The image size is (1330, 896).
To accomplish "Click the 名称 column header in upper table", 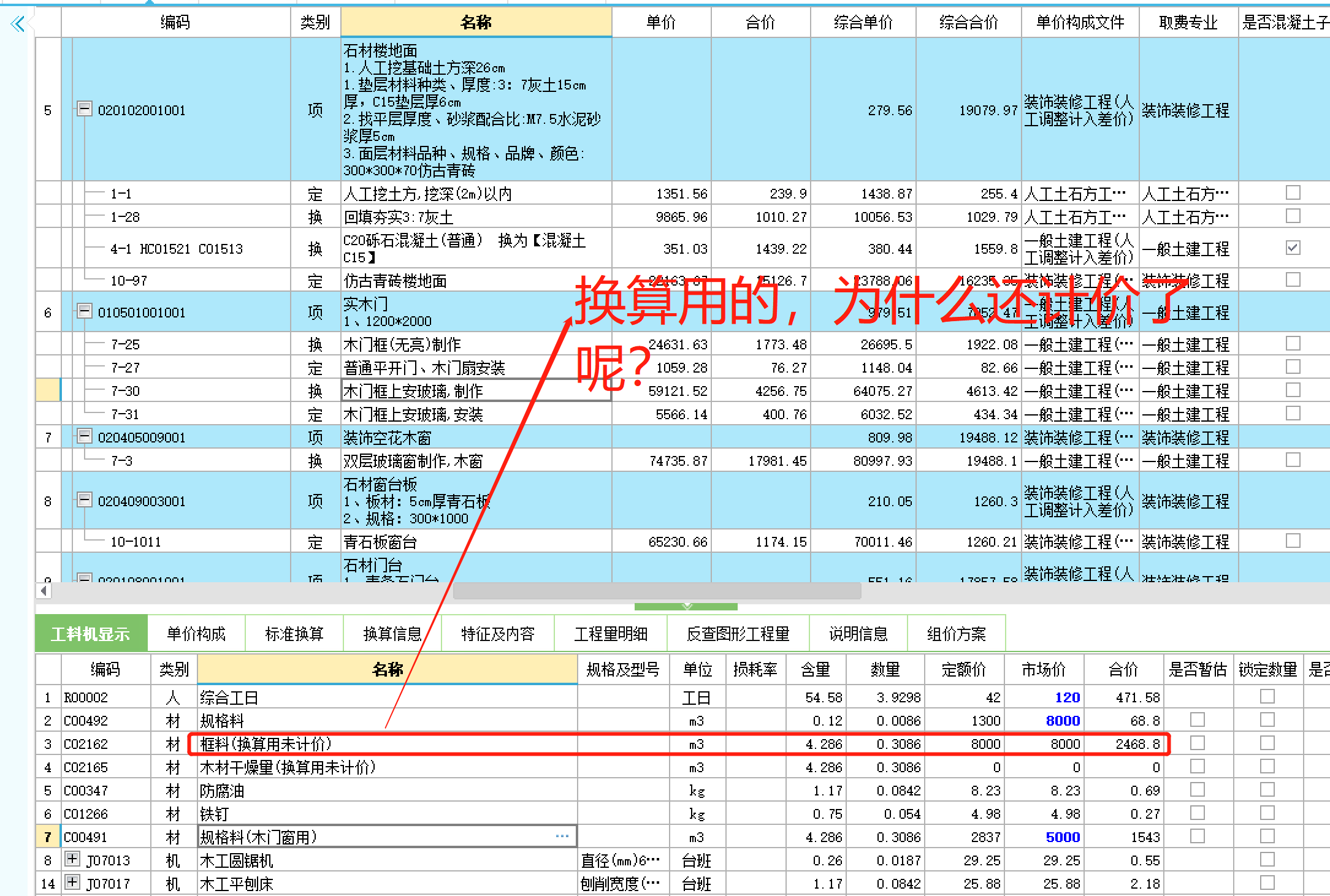I will click(x=476, y=23).
